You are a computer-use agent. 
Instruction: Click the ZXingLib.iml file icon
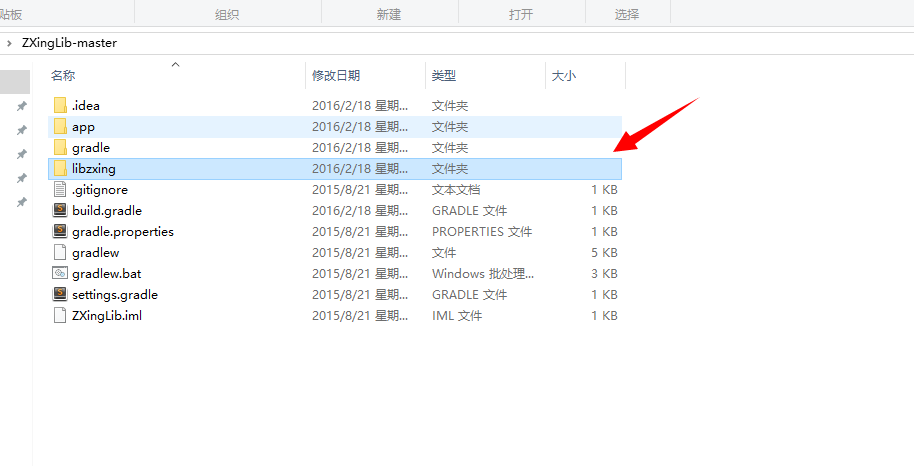click(60, 316)
